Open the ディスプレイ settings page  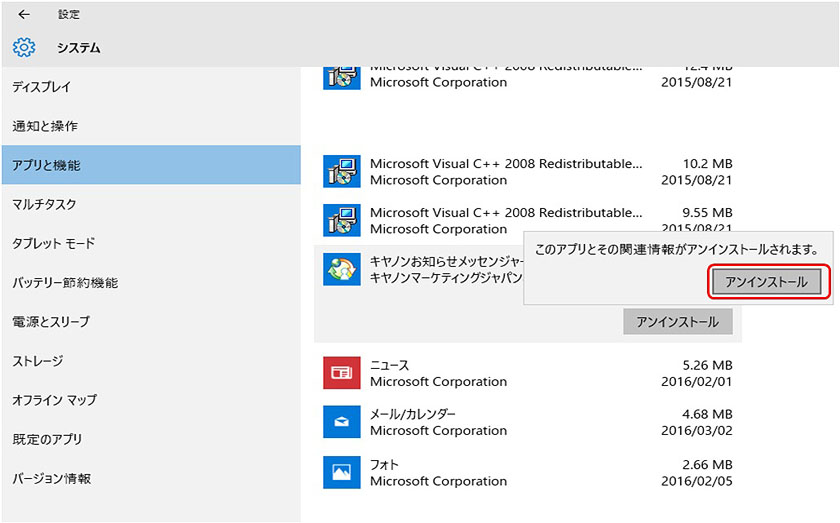click(x=42, y=87)
